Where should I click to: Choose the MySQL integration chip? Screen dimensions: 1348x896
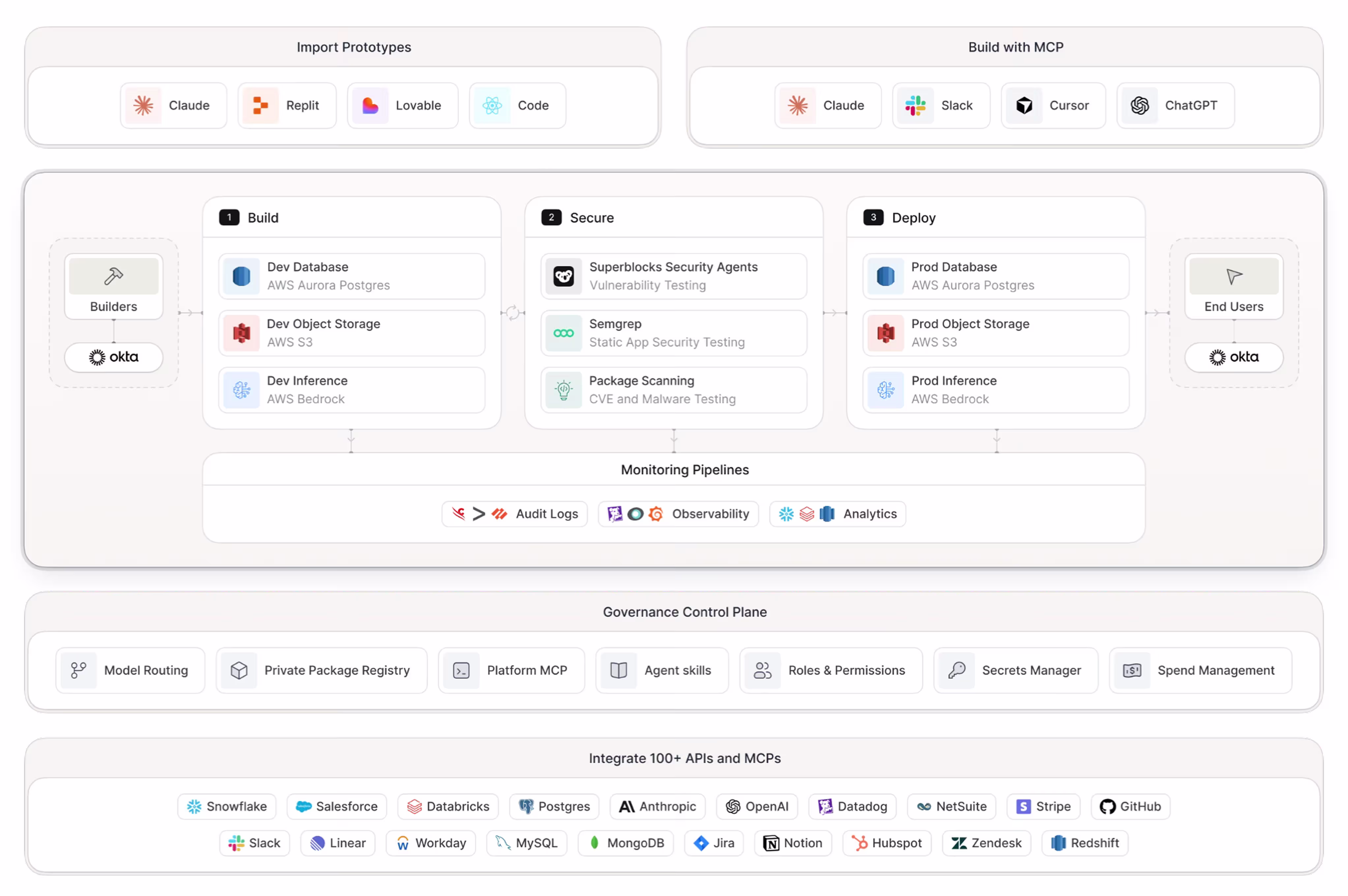[526, 843]
